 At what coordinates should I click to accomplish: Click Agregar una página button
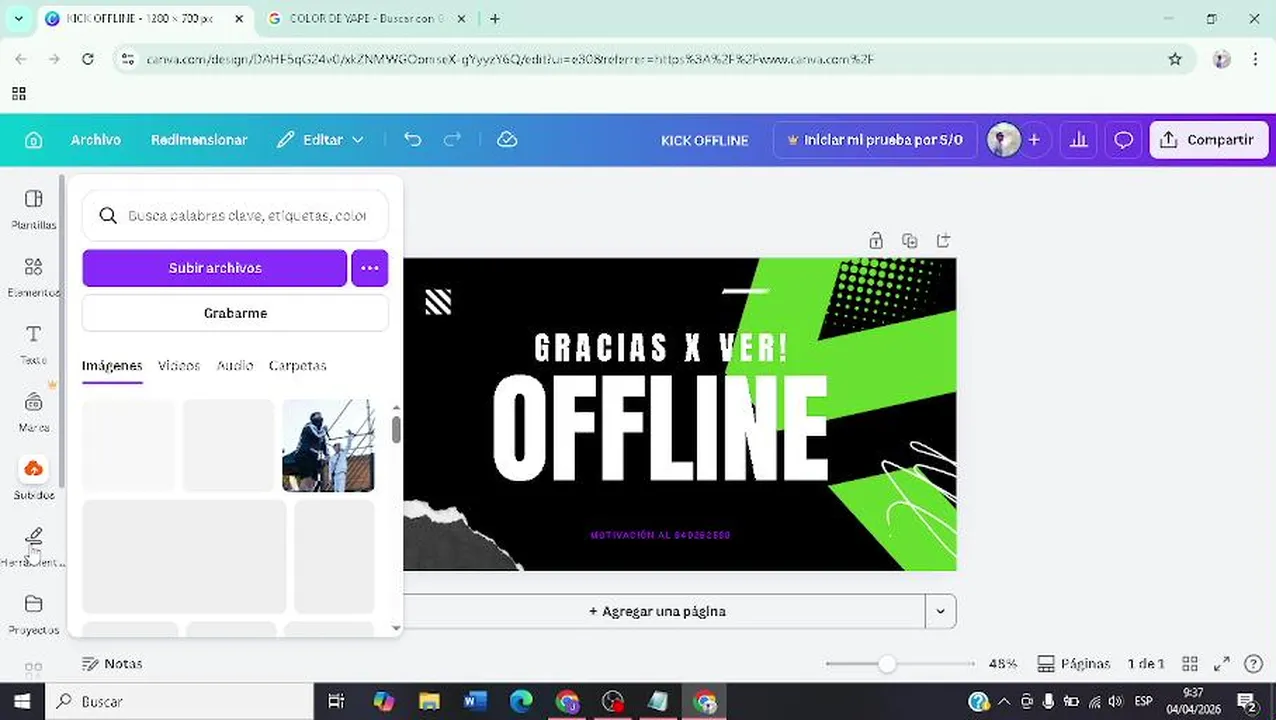[x=659, y=611]
